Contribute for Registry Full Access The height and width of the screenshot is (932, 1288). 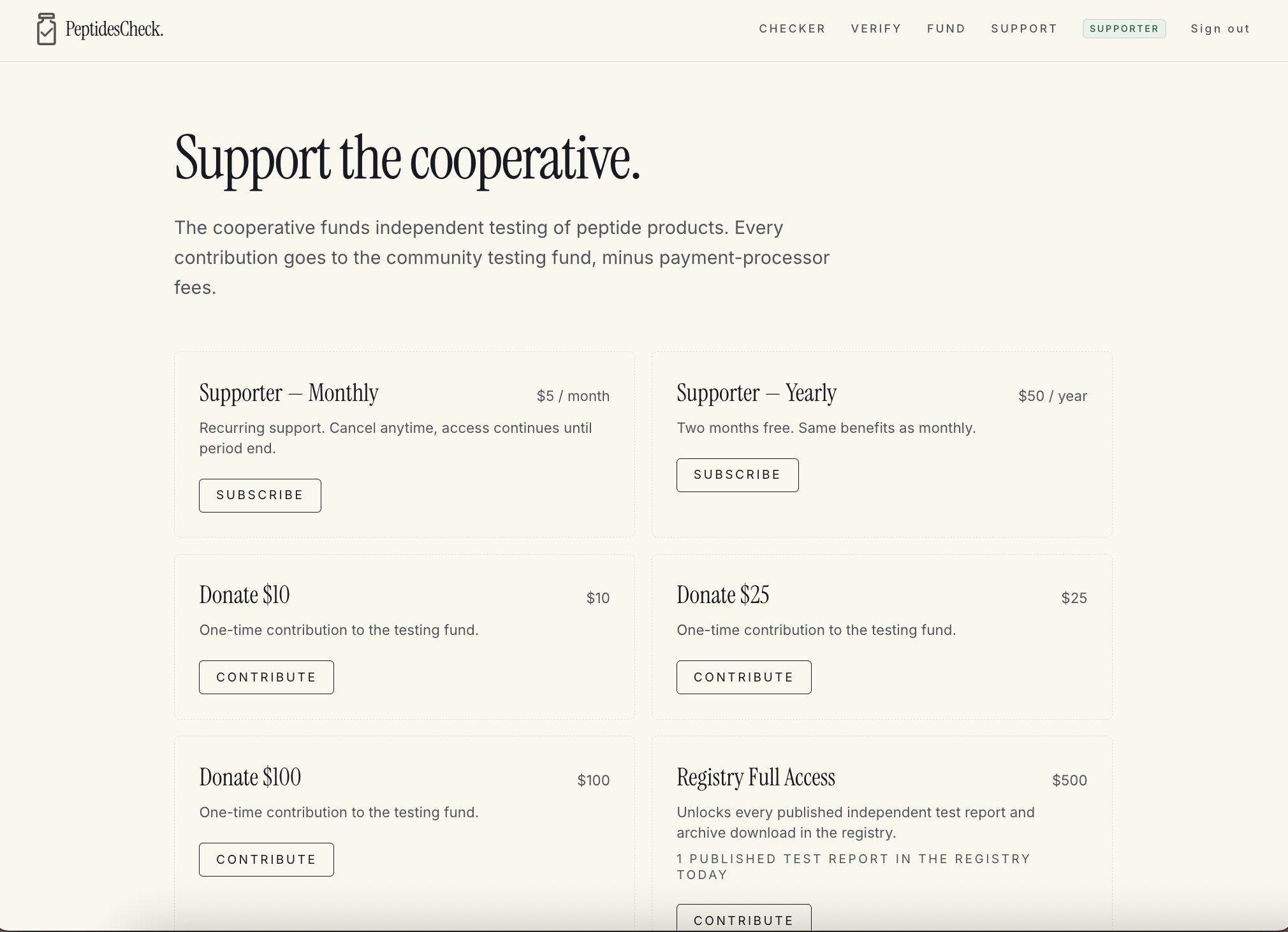[744, 919]
